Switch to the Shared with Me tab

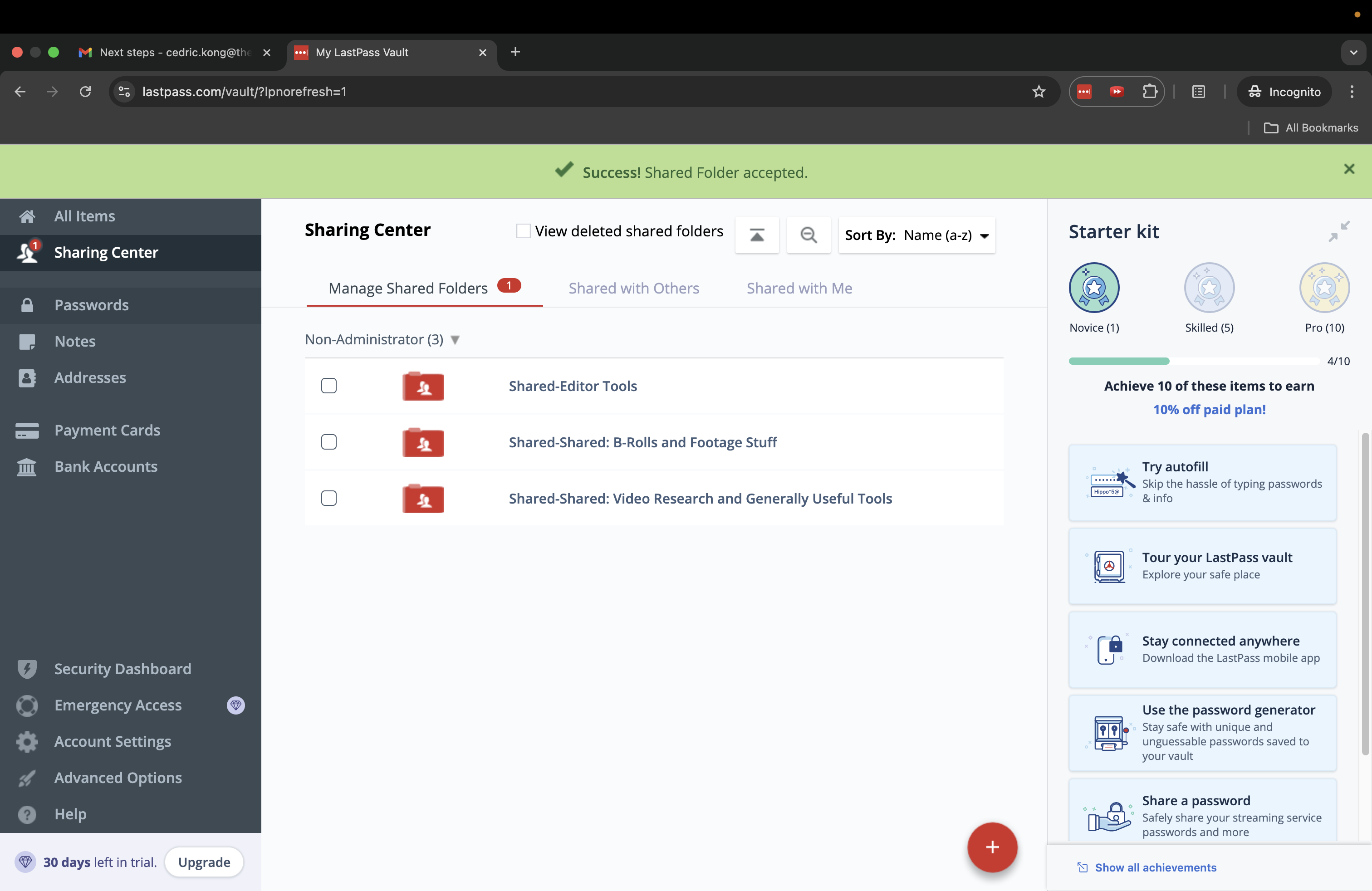point(799,288)
